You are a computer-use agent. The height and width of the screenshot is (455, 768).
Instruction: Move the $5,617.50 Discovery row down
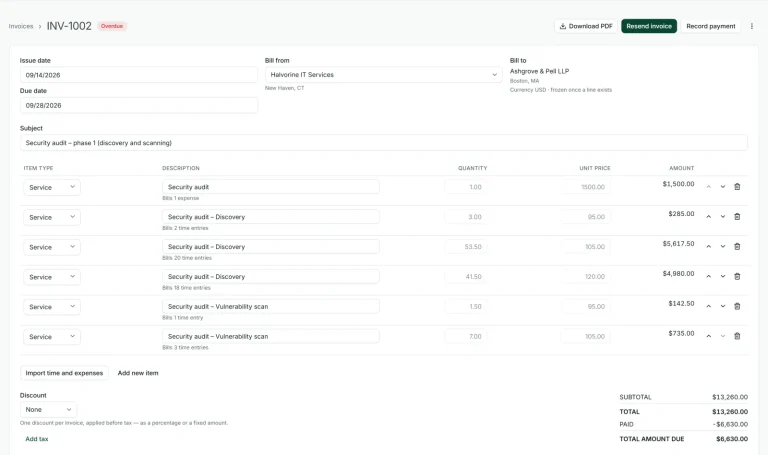click(723, 246)
